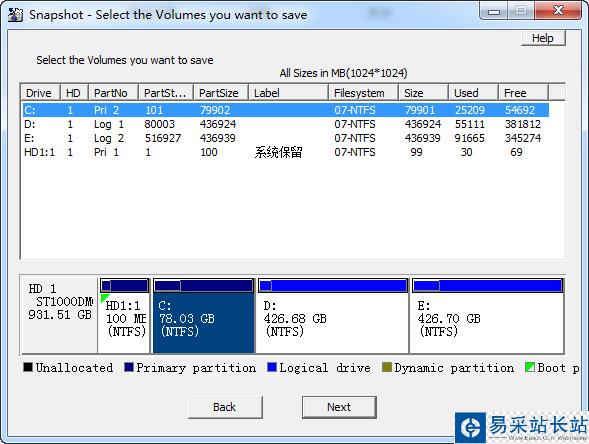The height and width of the screenshot is (444, 589).
Task: Click Used value 25209
Action: coord(470,110)
